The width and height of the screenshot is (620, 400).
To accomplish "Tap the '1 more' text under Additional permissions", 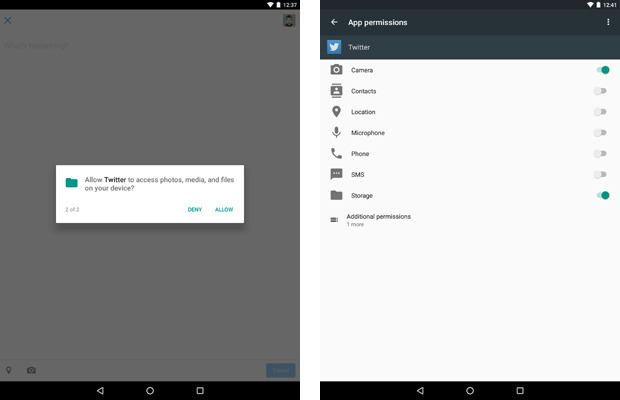I will [355, 225].
